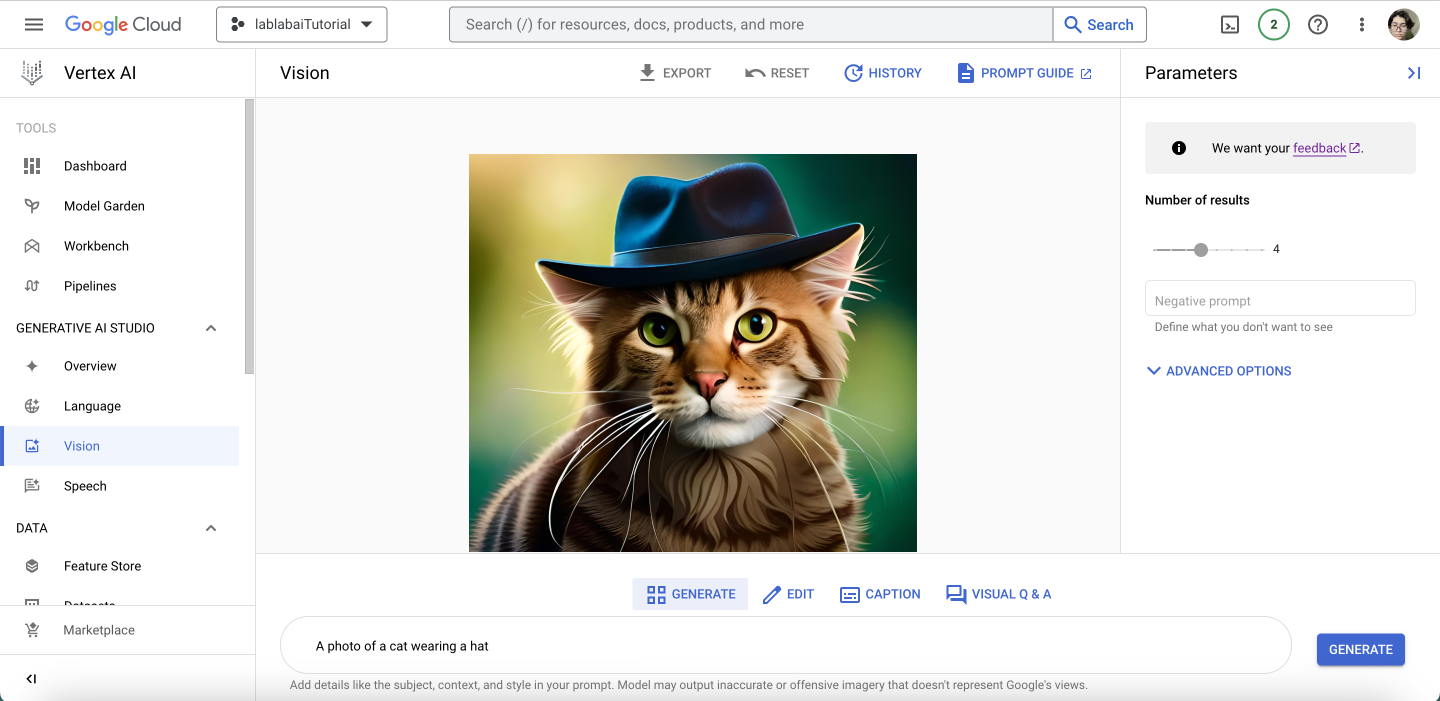
Task: Adjust the Number of results slider
Action: point(1201,249)
